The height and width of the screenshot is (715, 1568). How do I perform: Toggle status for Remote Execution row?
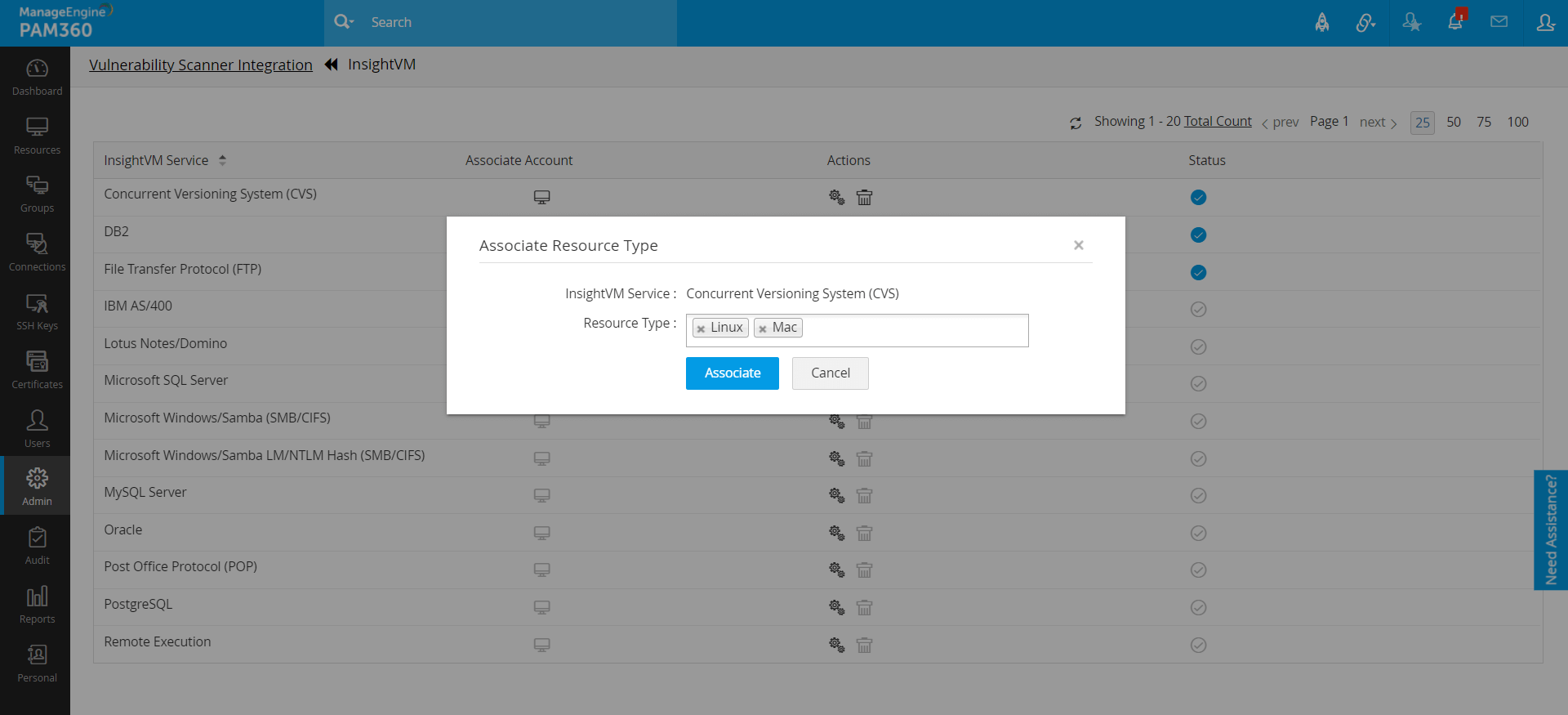point(1198,646)
